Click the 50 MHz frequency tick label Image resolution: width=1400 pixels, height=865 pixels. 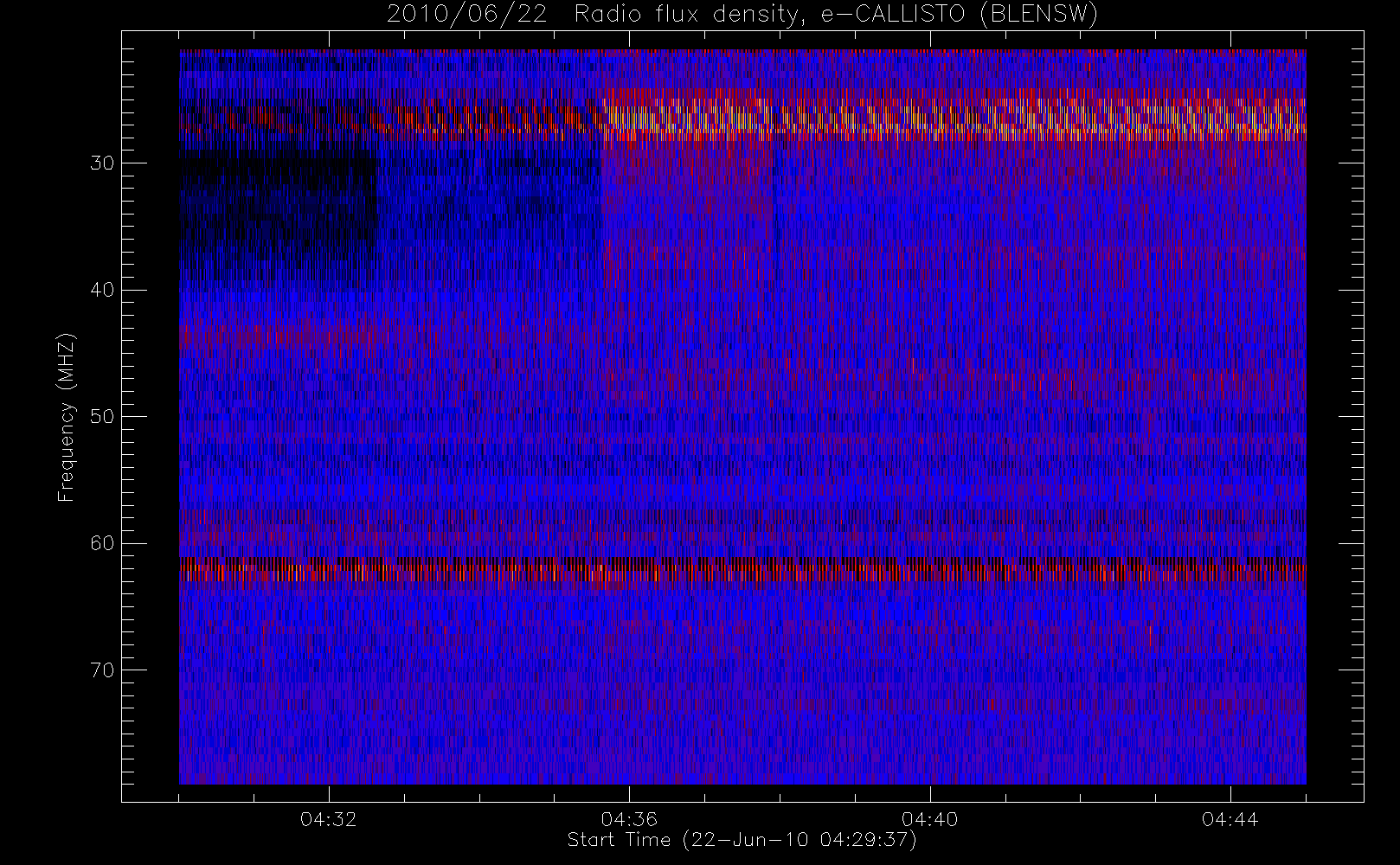click(x=102, y=417)
